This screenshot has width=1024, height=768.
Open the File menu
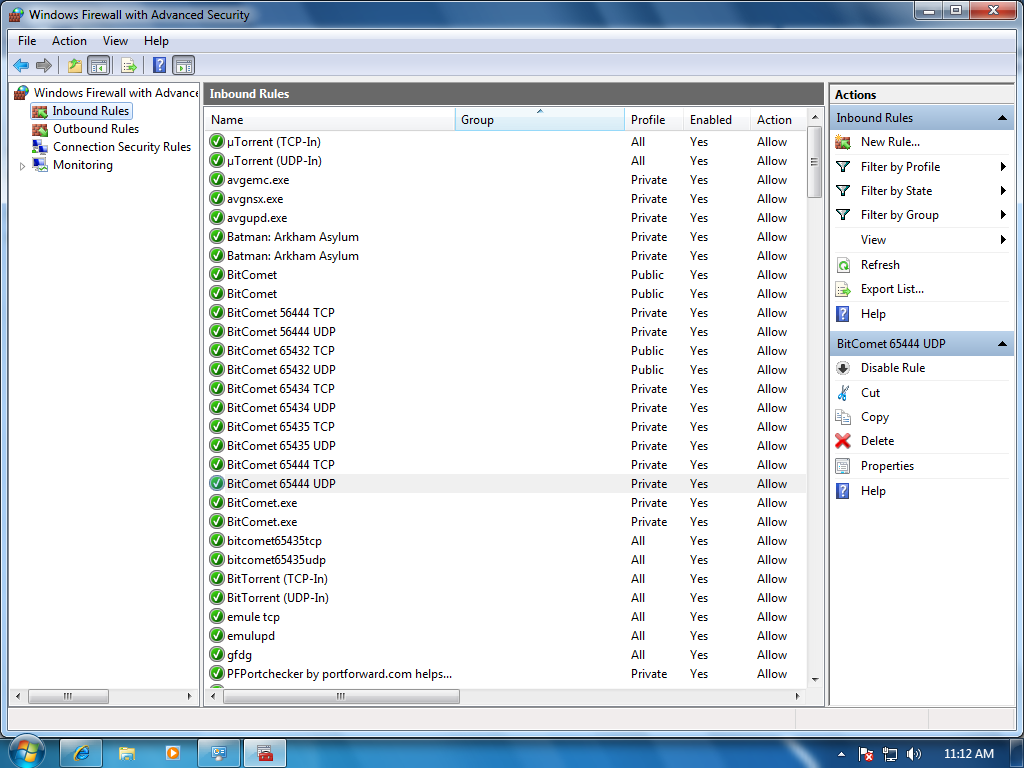click(27, 40)
